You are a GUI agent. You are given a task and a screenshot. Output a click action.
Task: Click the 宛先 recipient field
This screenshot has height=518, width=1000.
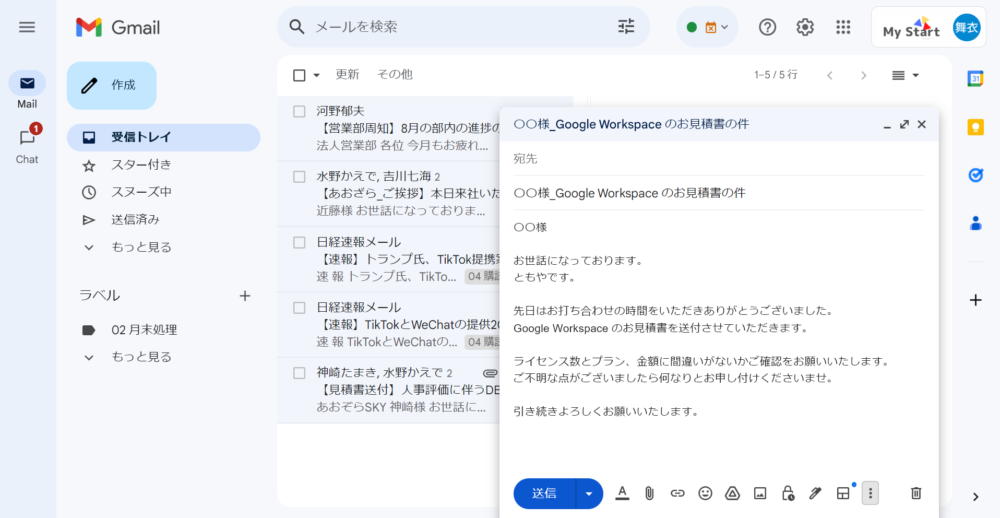(719, 159)
